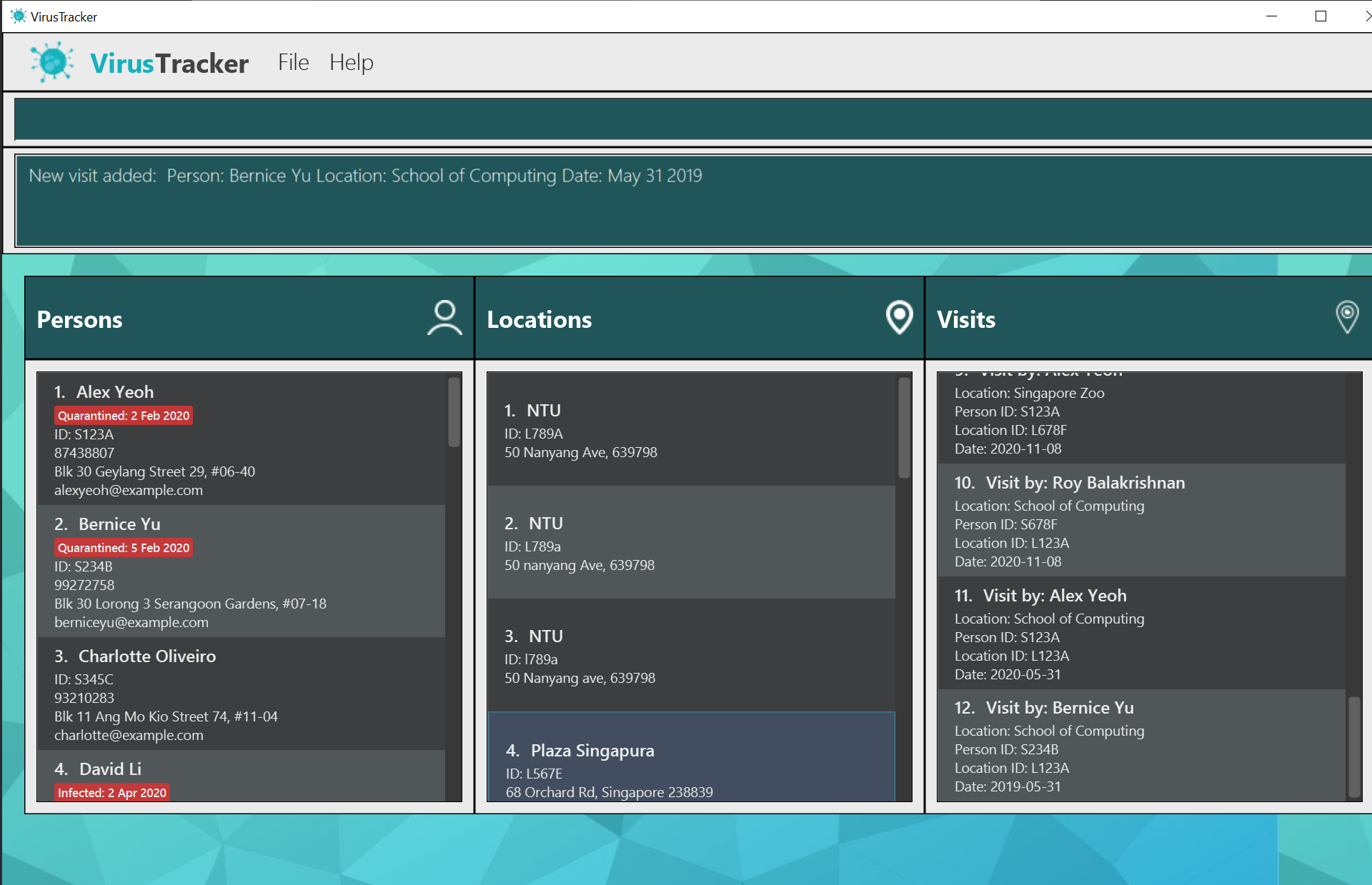Open the File menu
The image size is (1372, 885).
293,62
